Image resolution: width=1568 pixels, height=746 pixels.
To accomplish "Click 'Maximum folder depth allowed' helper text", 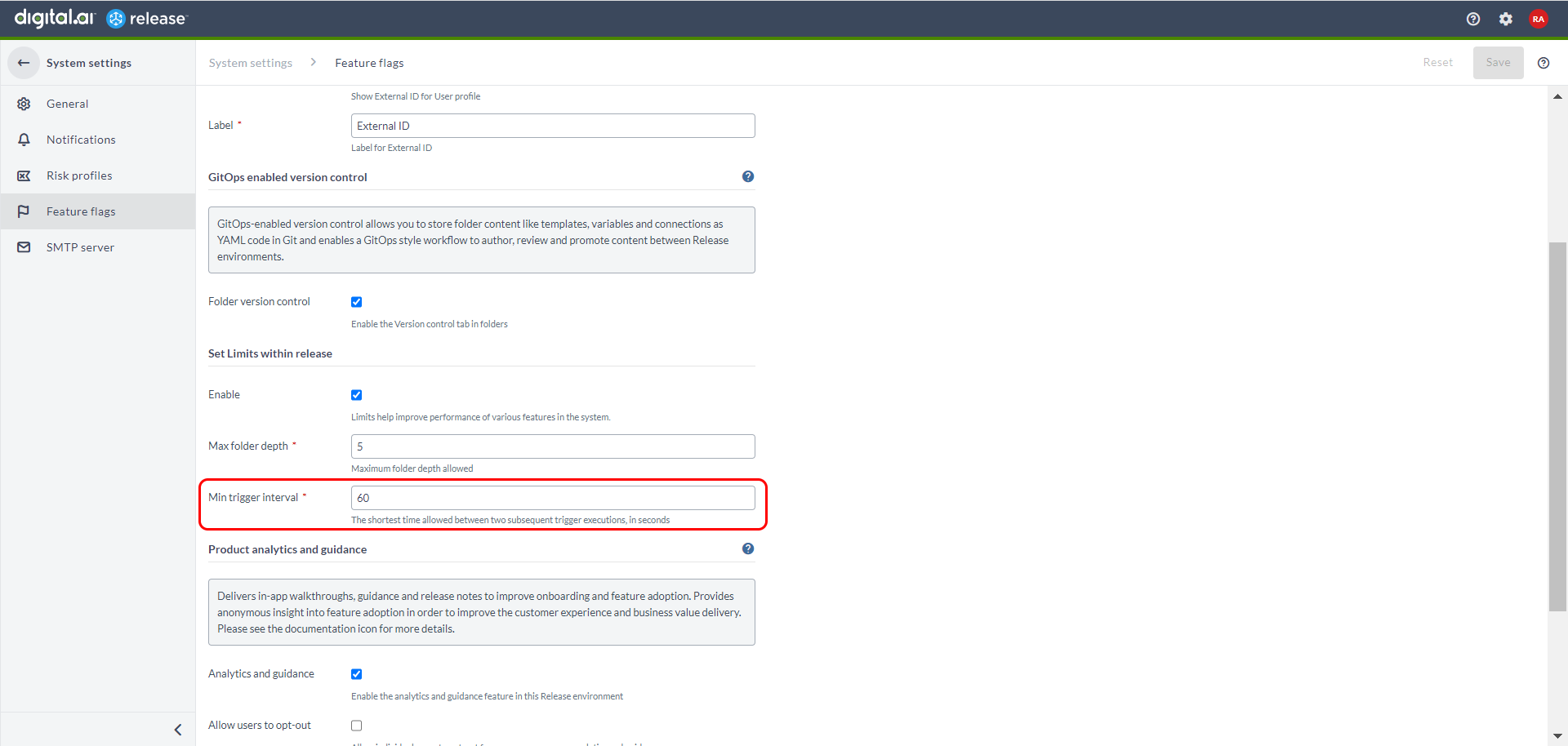I will pyautogui.click(x=412, y=468).
